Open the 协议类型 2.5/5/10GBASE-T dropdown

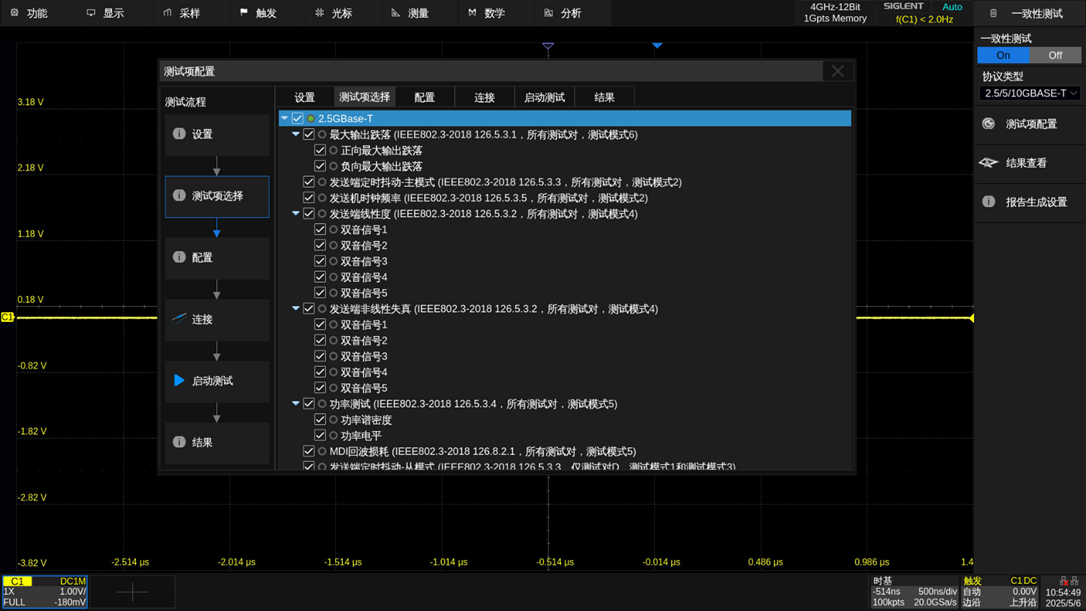[1030, 93]
